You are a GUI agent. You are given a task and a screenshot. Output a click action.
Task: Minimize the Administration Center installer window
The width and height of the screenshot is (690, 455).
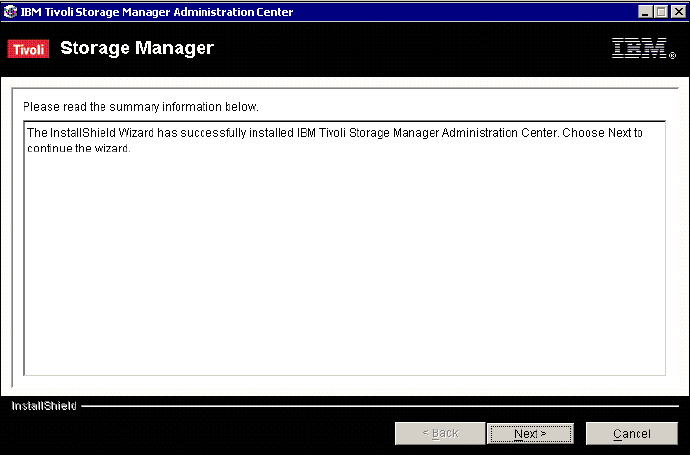645,12
